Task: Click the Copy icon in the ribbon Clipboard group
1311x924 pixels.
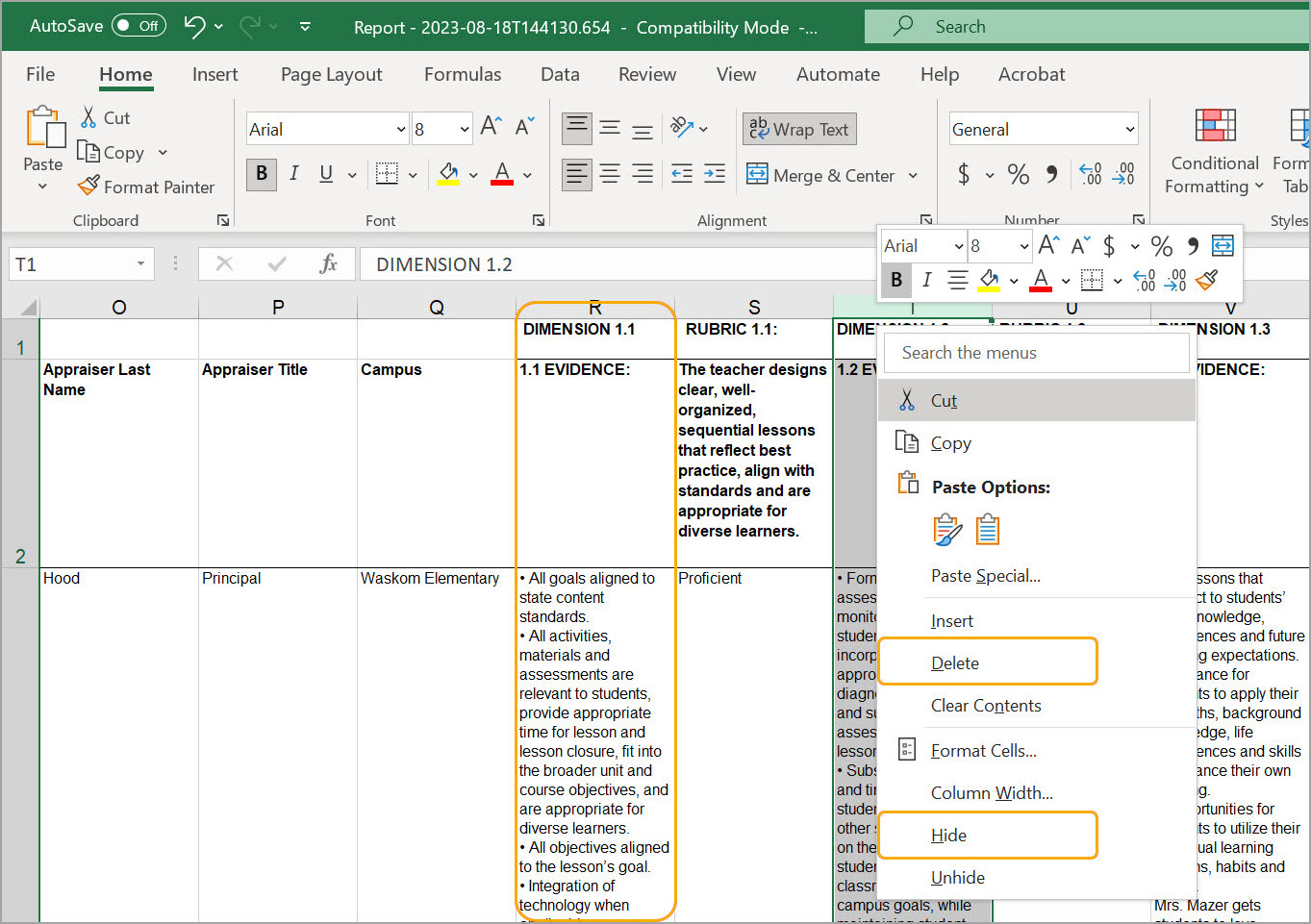Action: [x=88, y=152]
